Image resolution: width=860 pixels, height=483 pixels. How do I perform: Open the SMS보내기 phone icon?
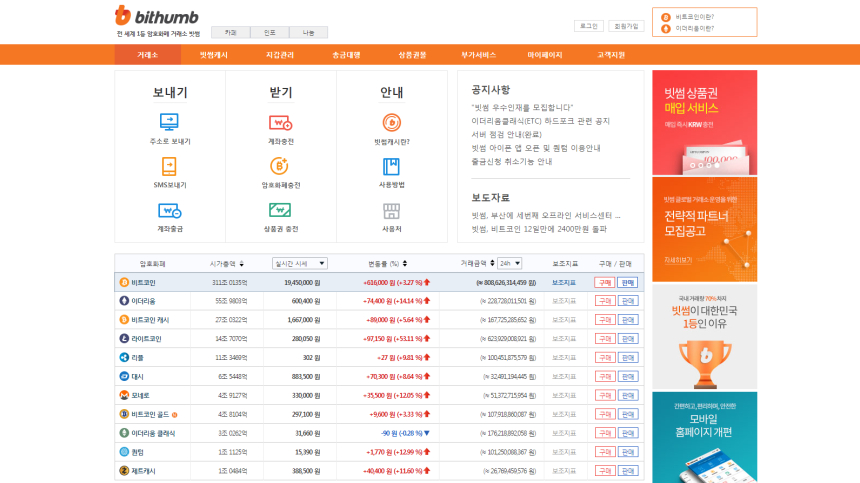tap(169, 166)
